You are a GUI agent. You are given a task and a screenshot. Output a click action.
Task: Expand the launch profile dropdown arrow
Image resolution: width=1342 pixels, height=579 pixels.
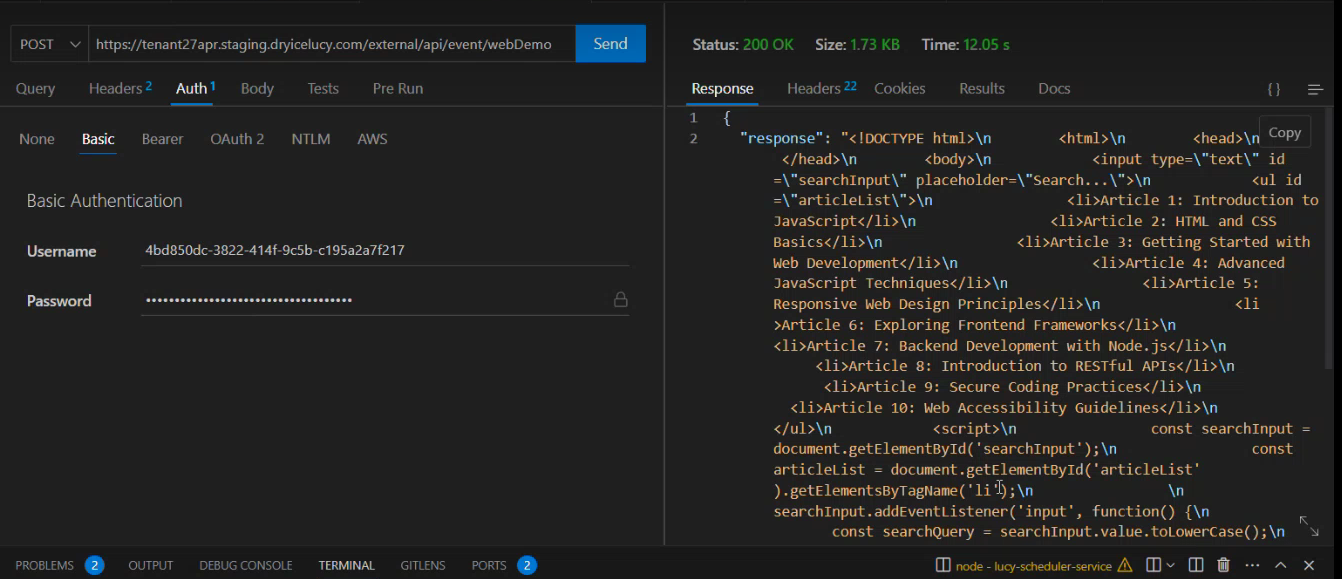pyautogui.click(x=1173, y=565)
